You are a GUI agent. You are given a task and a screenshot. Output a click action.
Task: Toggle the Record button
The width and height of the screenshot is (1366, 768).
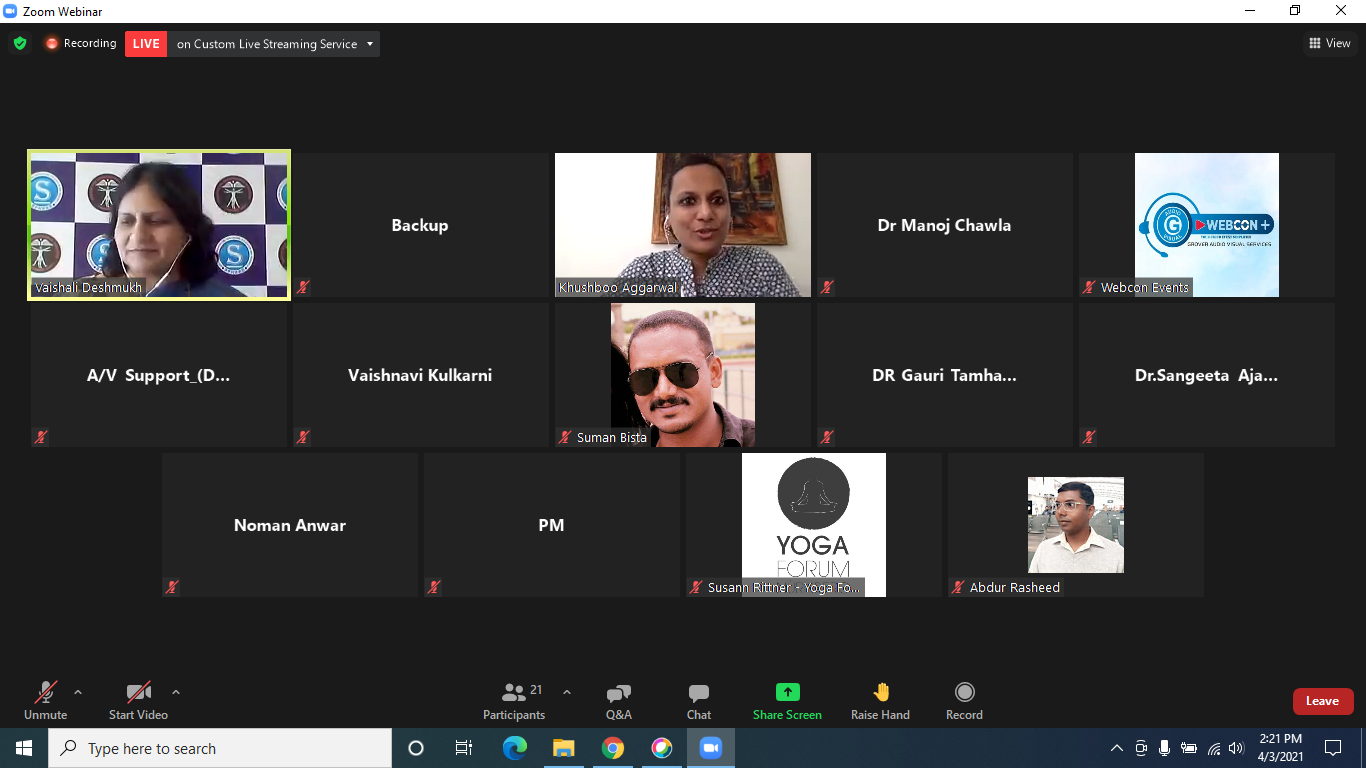[964, 700]
